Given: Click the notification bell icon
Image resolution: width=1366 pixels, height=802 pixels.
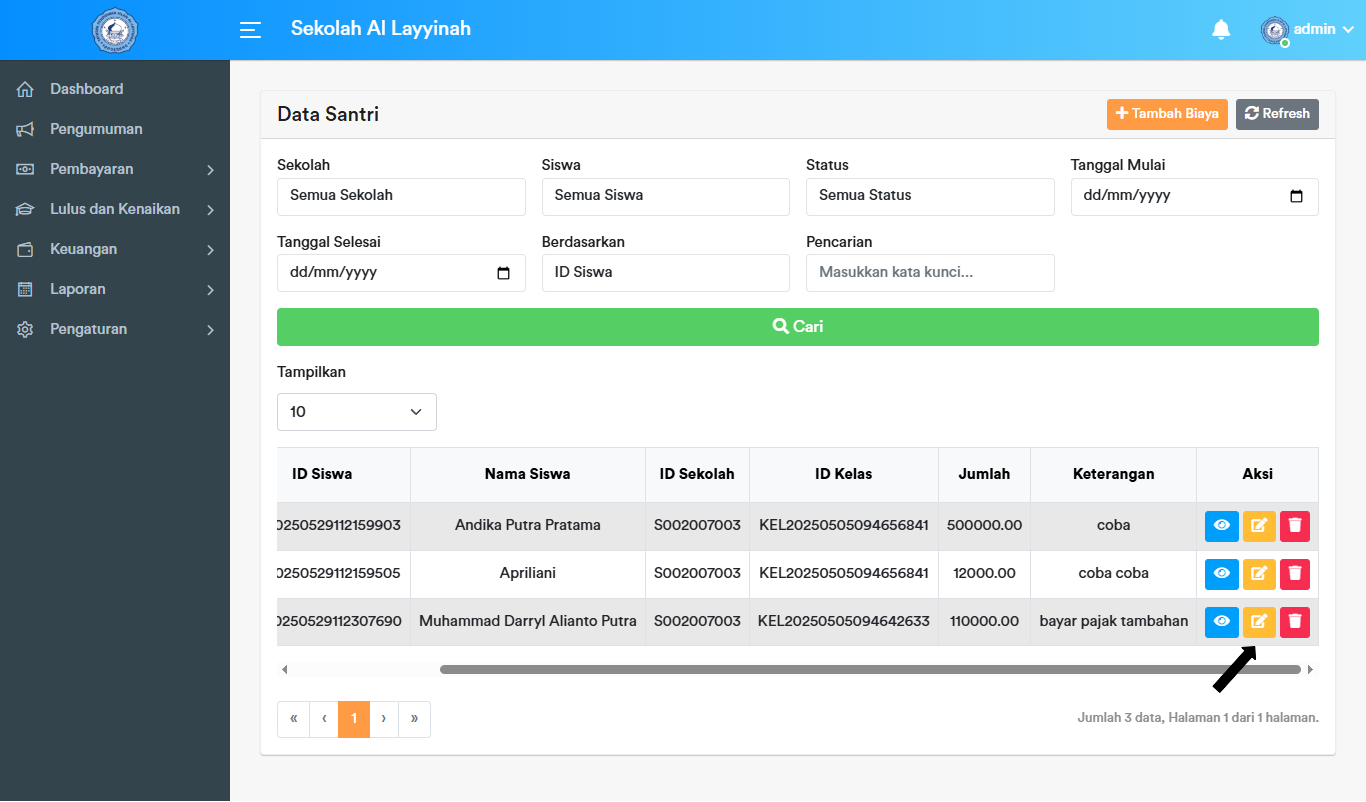Looking at the screenshot, I should coord(1221,30).
